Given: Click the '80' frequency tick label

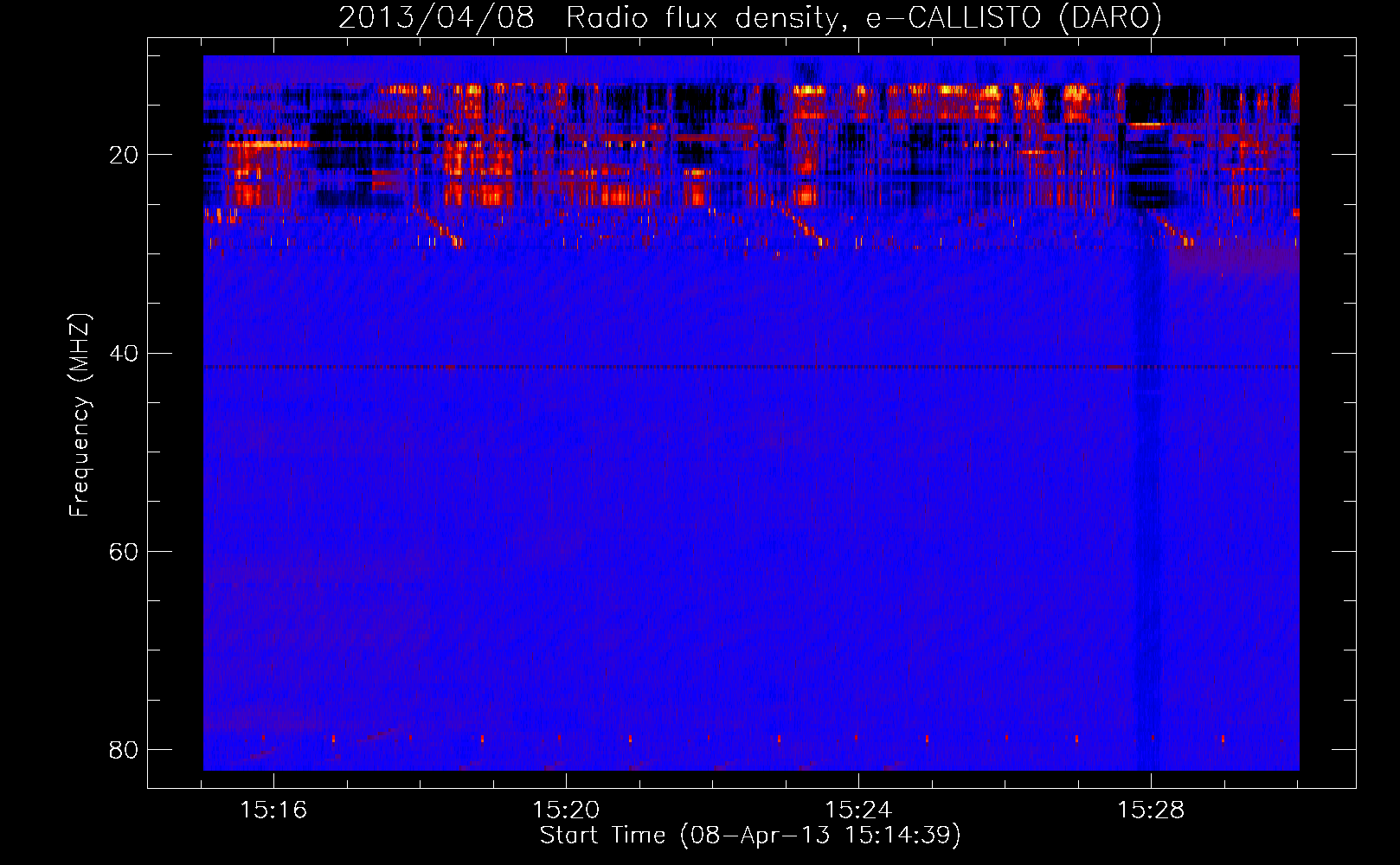Looking at the screenshot, I should (x=124, y=749).
